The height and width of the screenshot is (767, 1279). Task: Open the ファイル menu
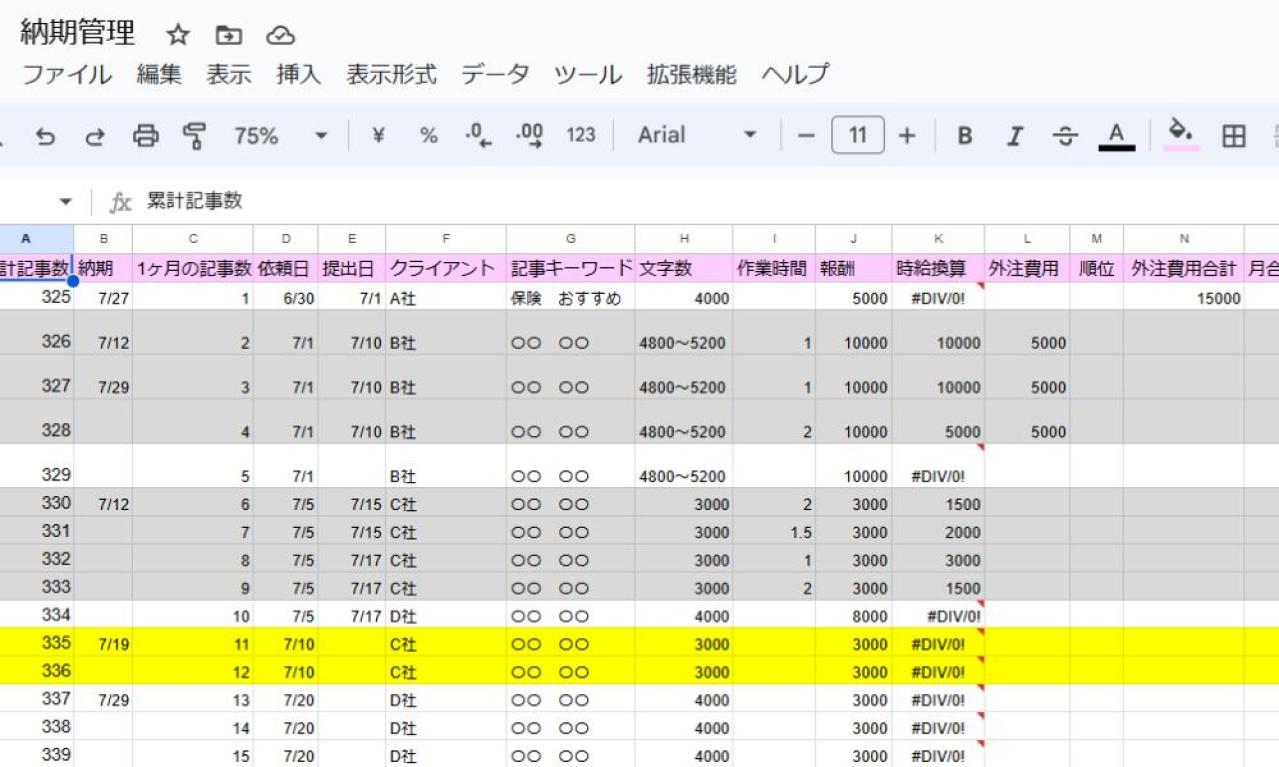coord(67,75)
